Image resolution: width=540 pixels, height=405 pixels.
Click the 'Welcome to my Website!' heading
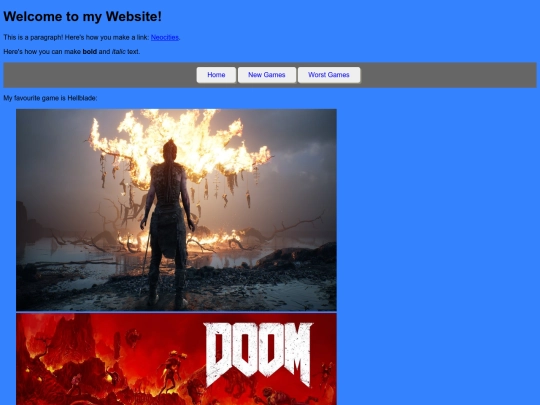tap(82, 17)
